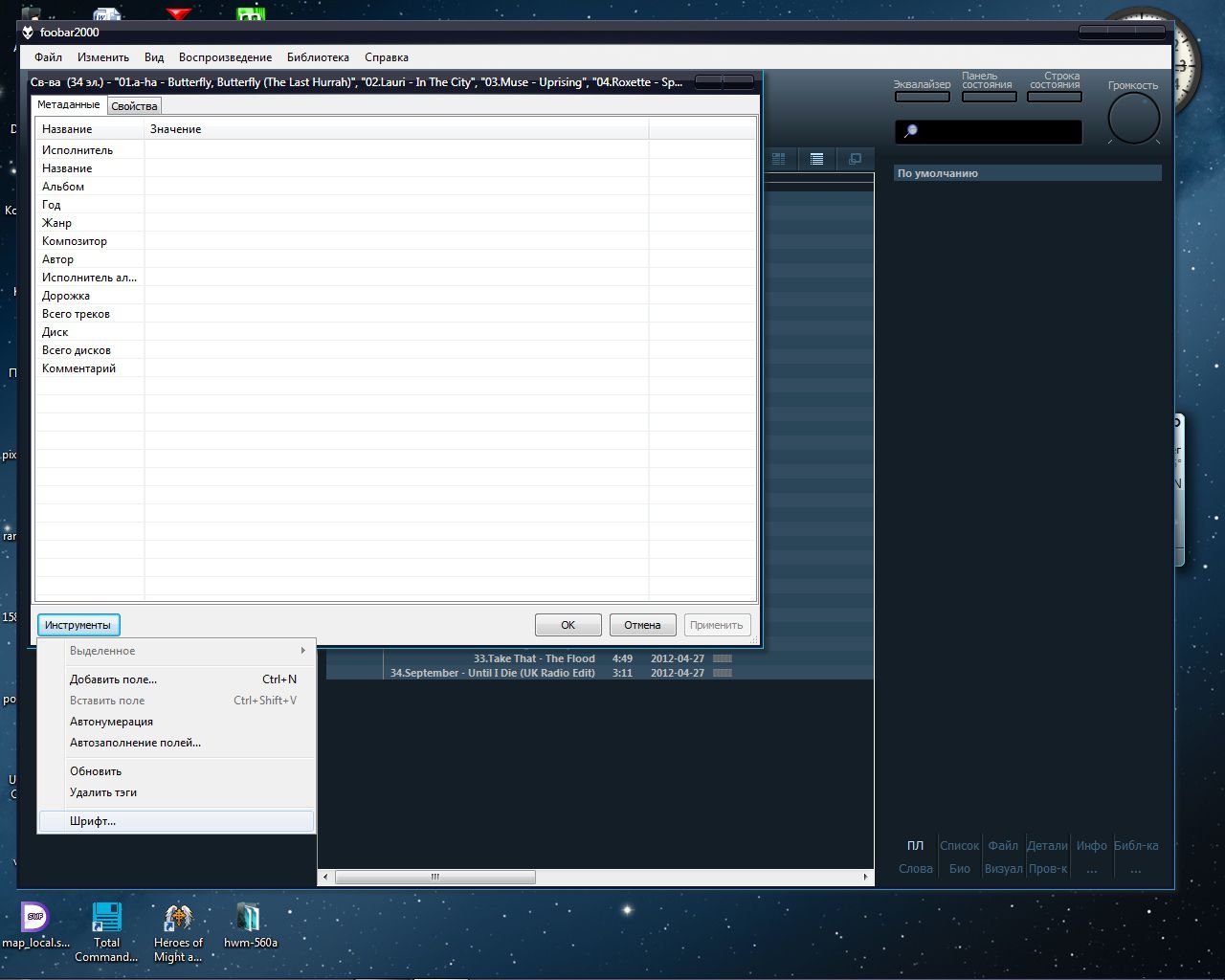Screen dimensions: 1225x980
Task: Click the Значение column header
Action: [396, 129]
